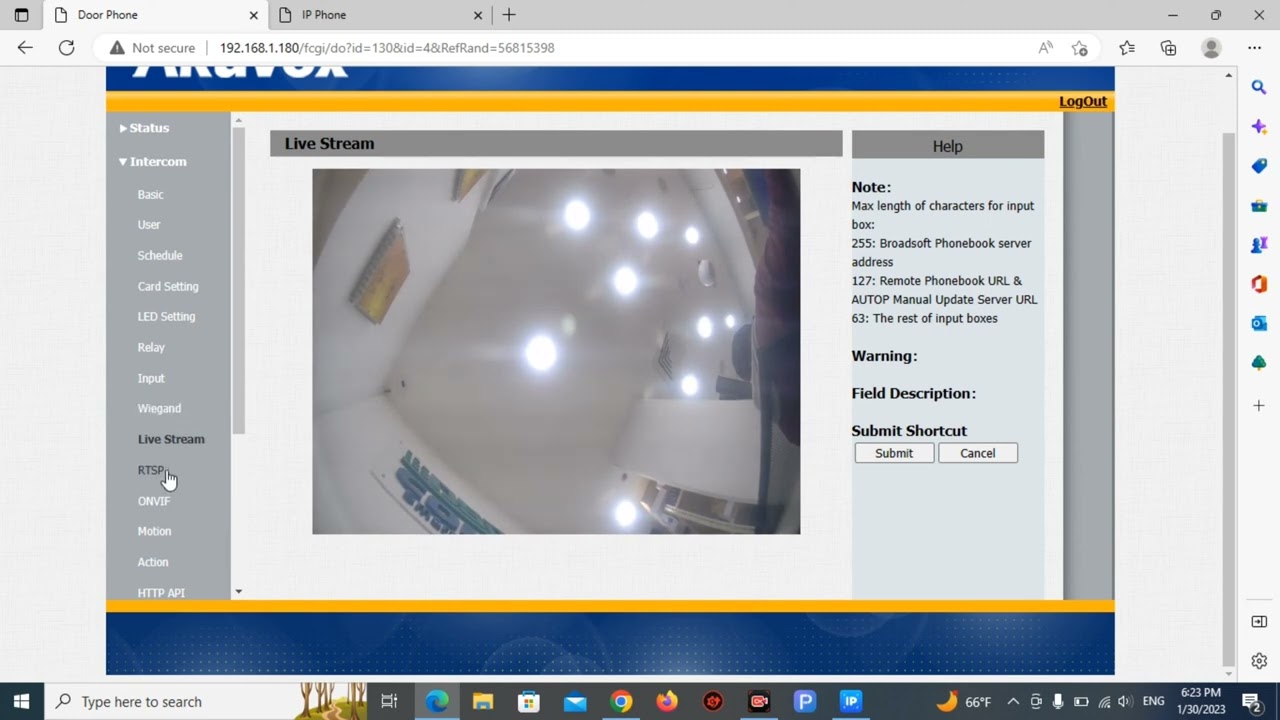The image size is (1280, 720).
Task: Open the blue IP app taskbar icon
Action: (x=851, y=701)
